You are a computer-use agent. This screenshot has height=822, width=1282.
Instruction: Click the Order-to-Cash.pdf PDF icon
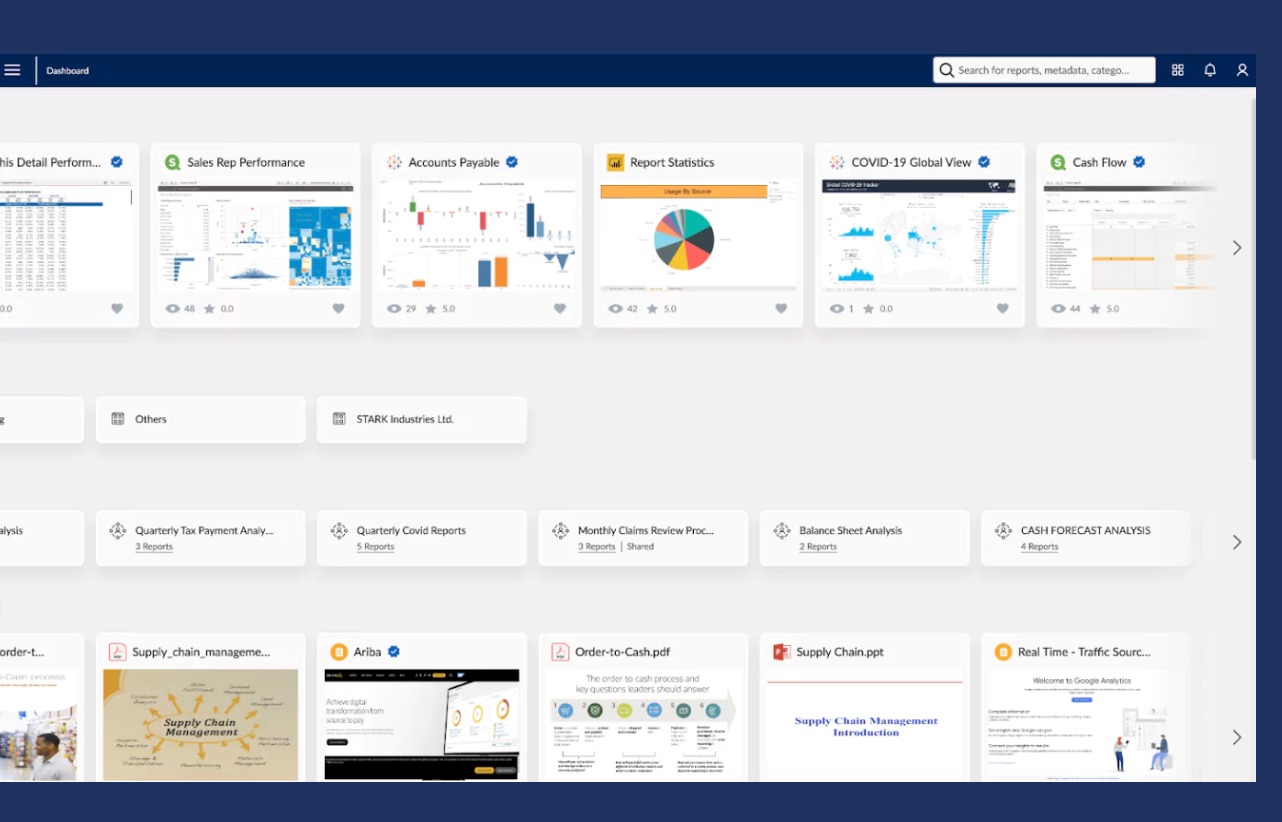tap(560, 652)
